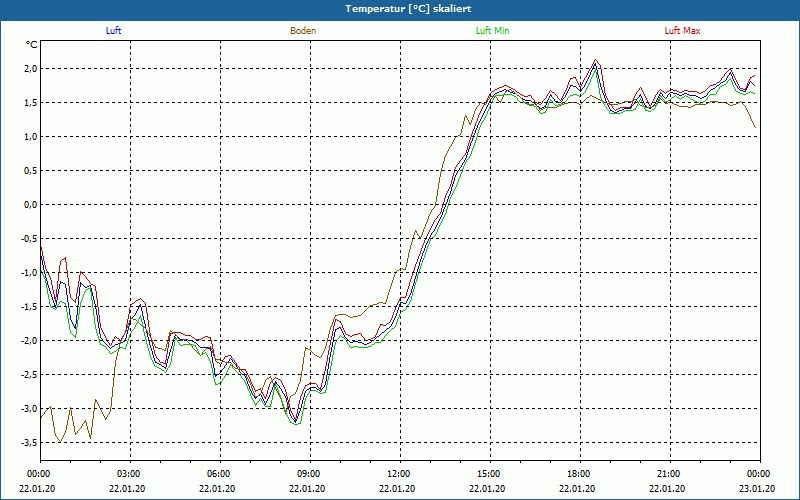Screen dimensions: 800x500
Task: Click the 09:00 time axis label
Action: 310,474
